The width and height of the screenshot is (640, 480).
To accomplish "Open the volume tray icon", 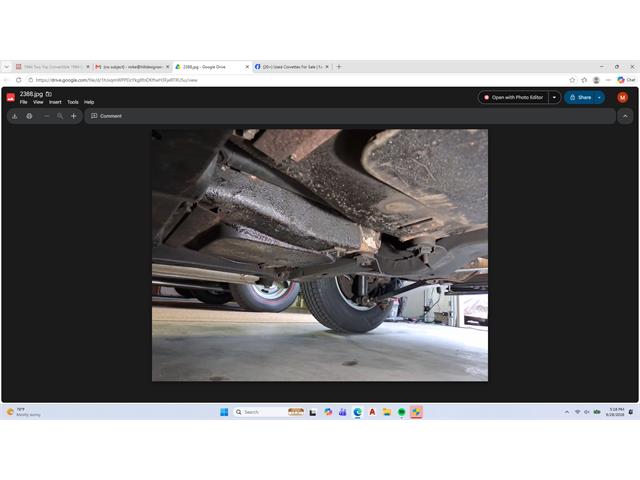I will pyautogui.click(x=587, y=412).
